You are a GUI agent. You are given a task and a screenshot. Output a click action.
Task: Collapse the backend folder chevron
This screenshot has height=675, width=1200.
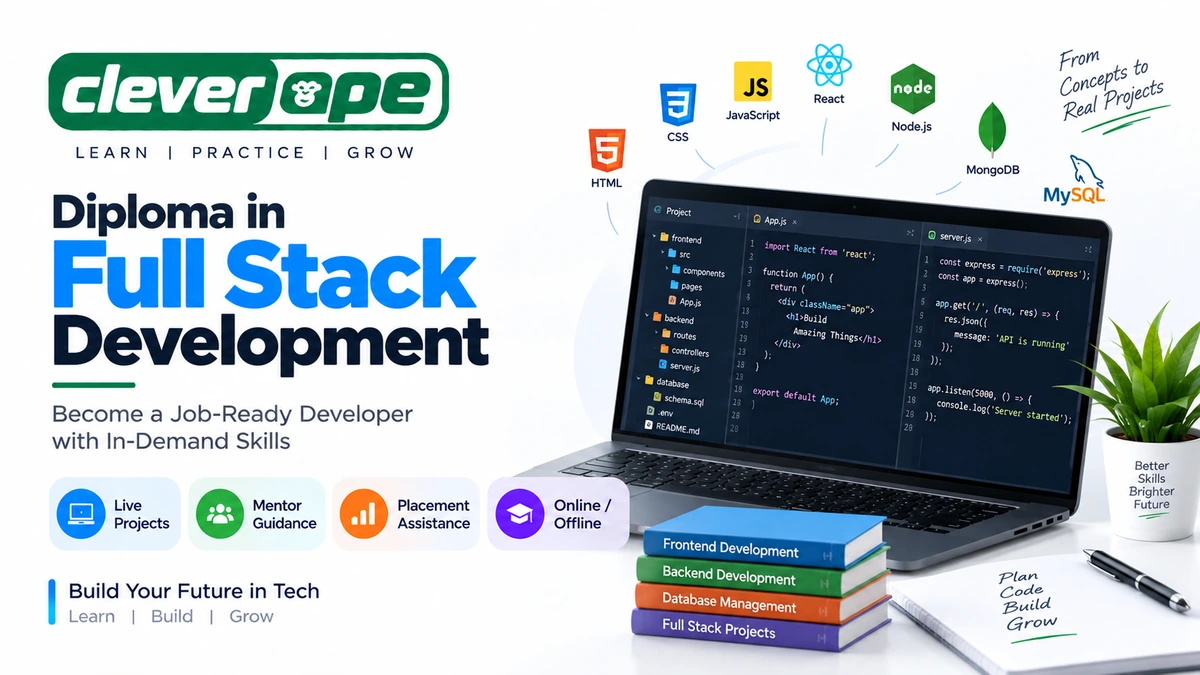pyautogui.click(x=647, y=315)
